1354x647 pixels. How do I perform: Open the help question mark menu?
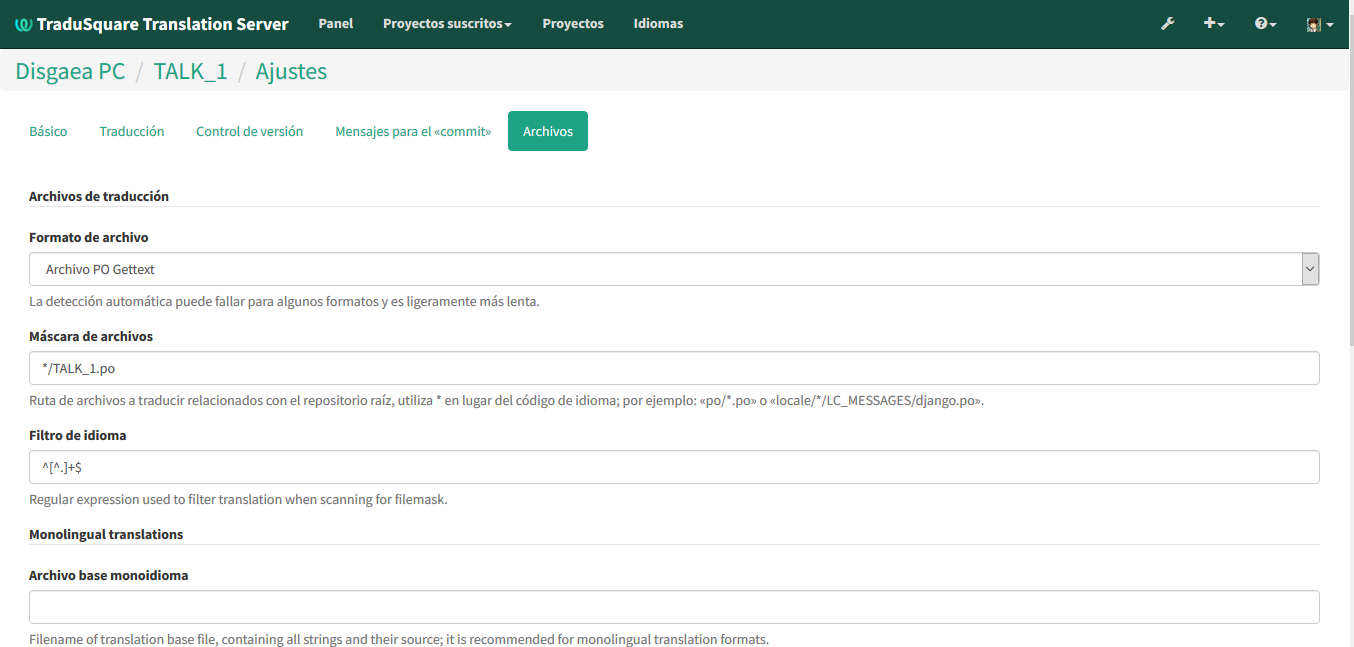1265,24
